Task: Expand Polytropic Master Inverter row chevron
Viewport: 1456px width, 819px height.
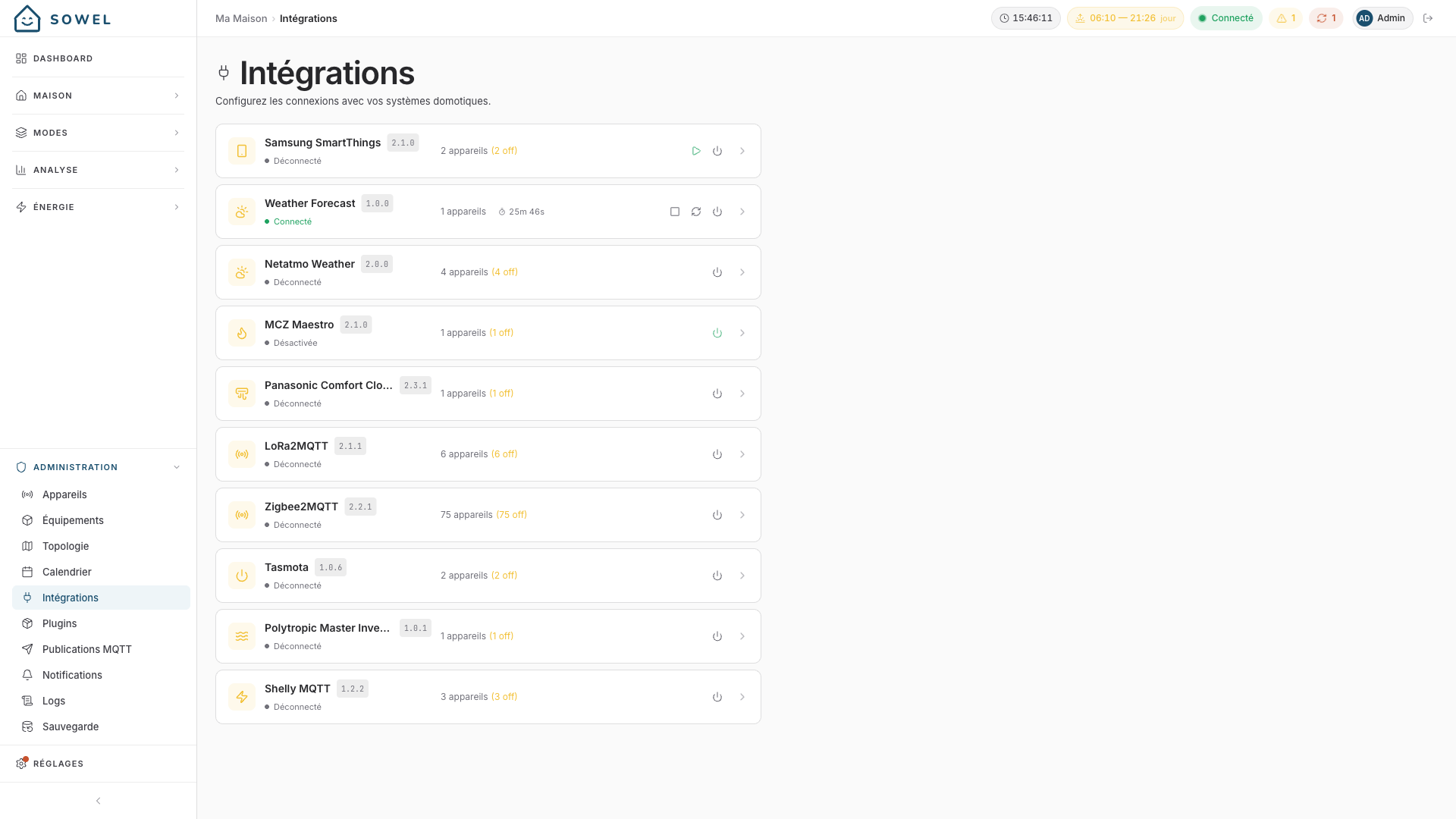Action: point(742,636)
